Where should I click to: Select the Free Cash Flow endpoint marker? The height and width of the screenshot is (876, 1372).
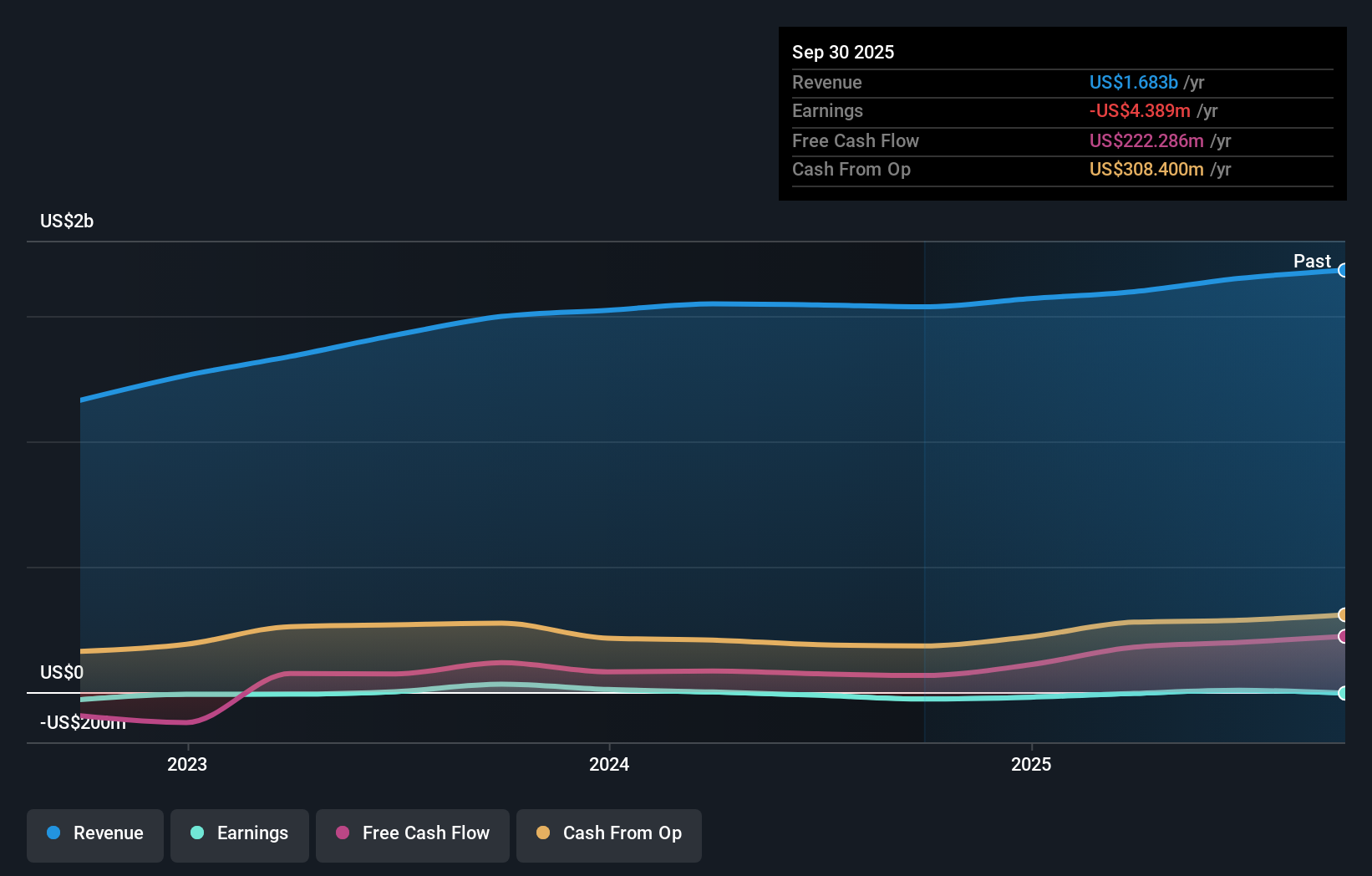pyautogui.click(x=1344, y=637)
